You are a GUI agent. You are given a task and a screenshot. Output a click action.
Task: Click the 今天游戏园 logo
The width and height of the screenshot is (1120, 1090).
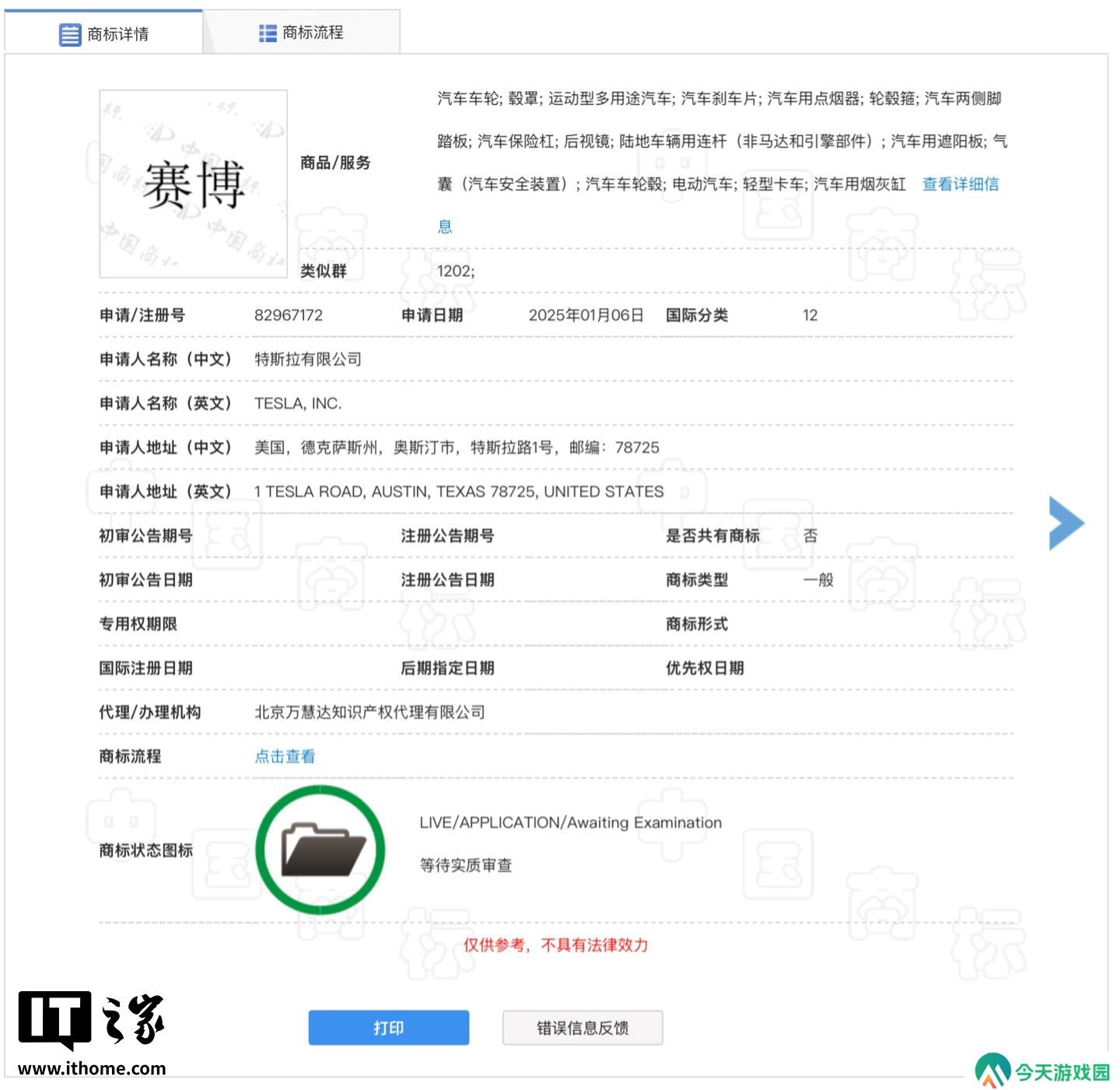coord(1042,1071)
